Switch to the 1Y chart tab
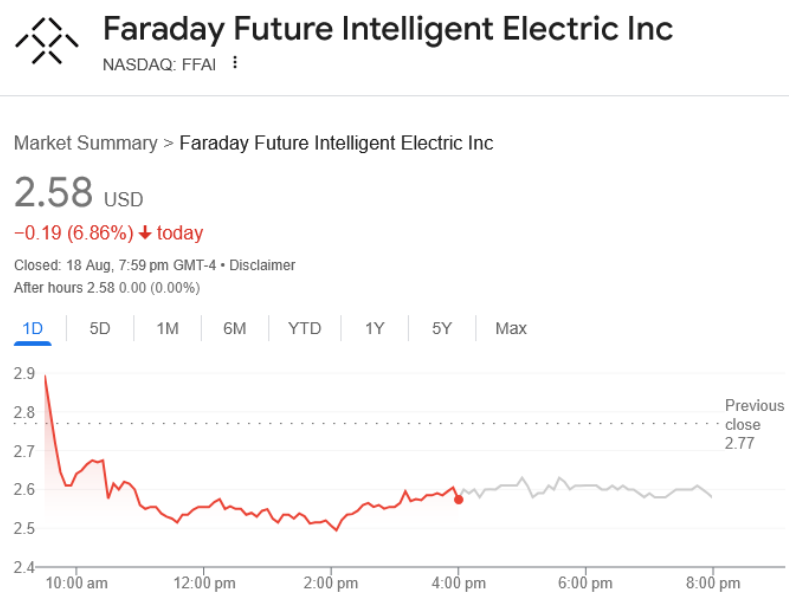The image size is (789, 597). [374, 328]
